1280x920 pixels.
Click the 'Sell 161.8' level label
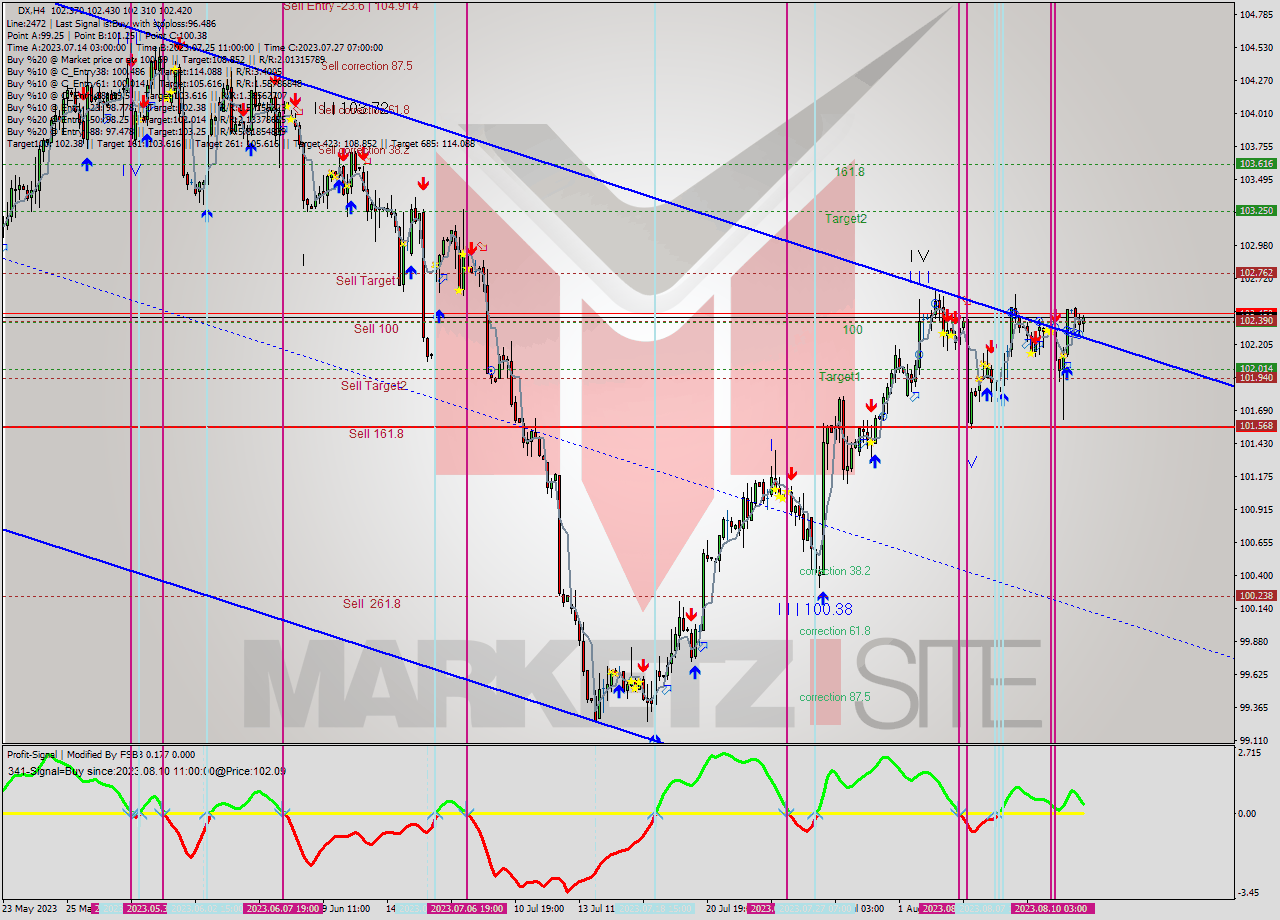[376, 434]
